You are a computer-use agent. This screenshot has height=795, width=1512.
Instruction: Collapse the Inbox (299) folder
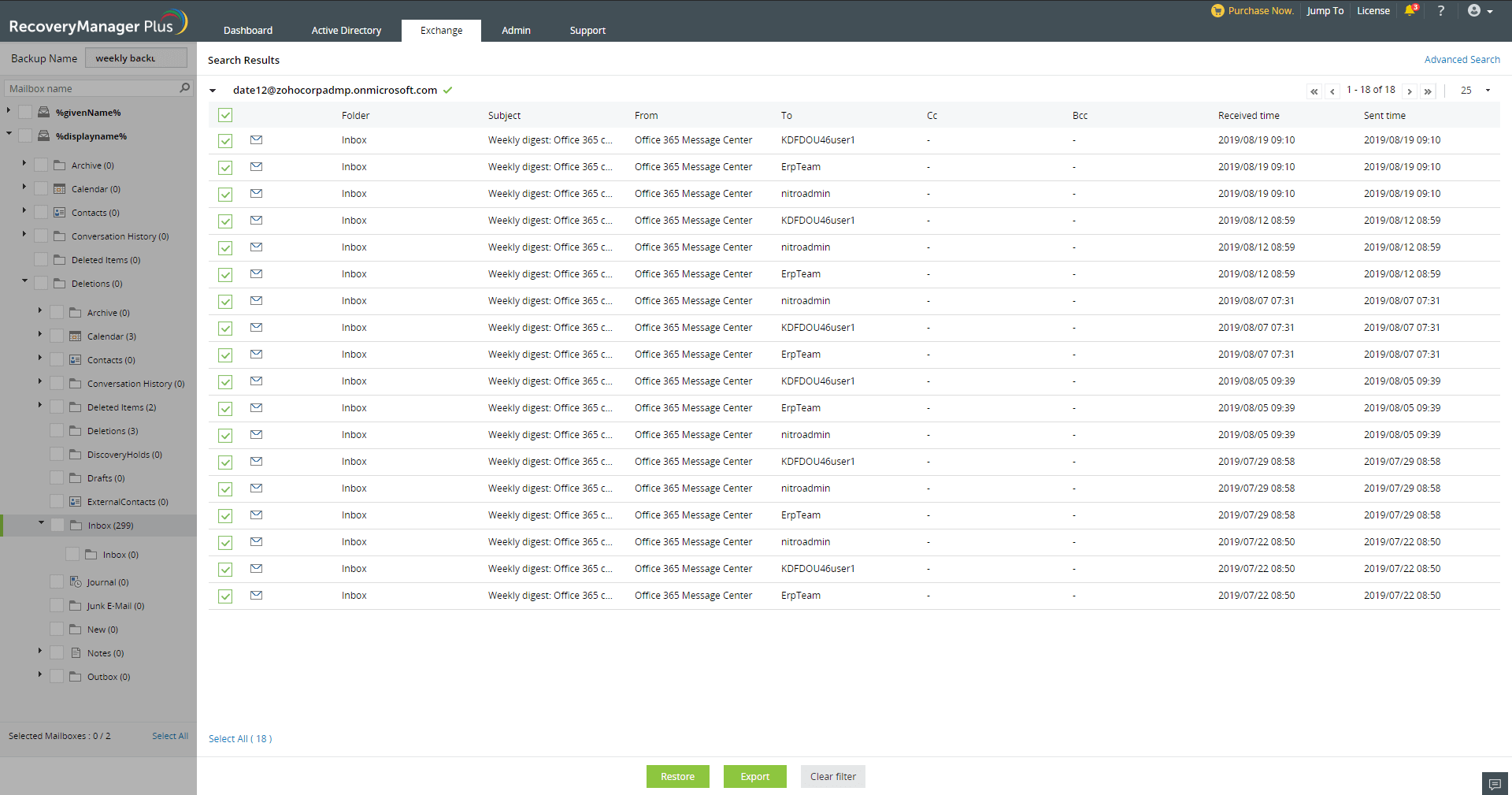[41, 522]
